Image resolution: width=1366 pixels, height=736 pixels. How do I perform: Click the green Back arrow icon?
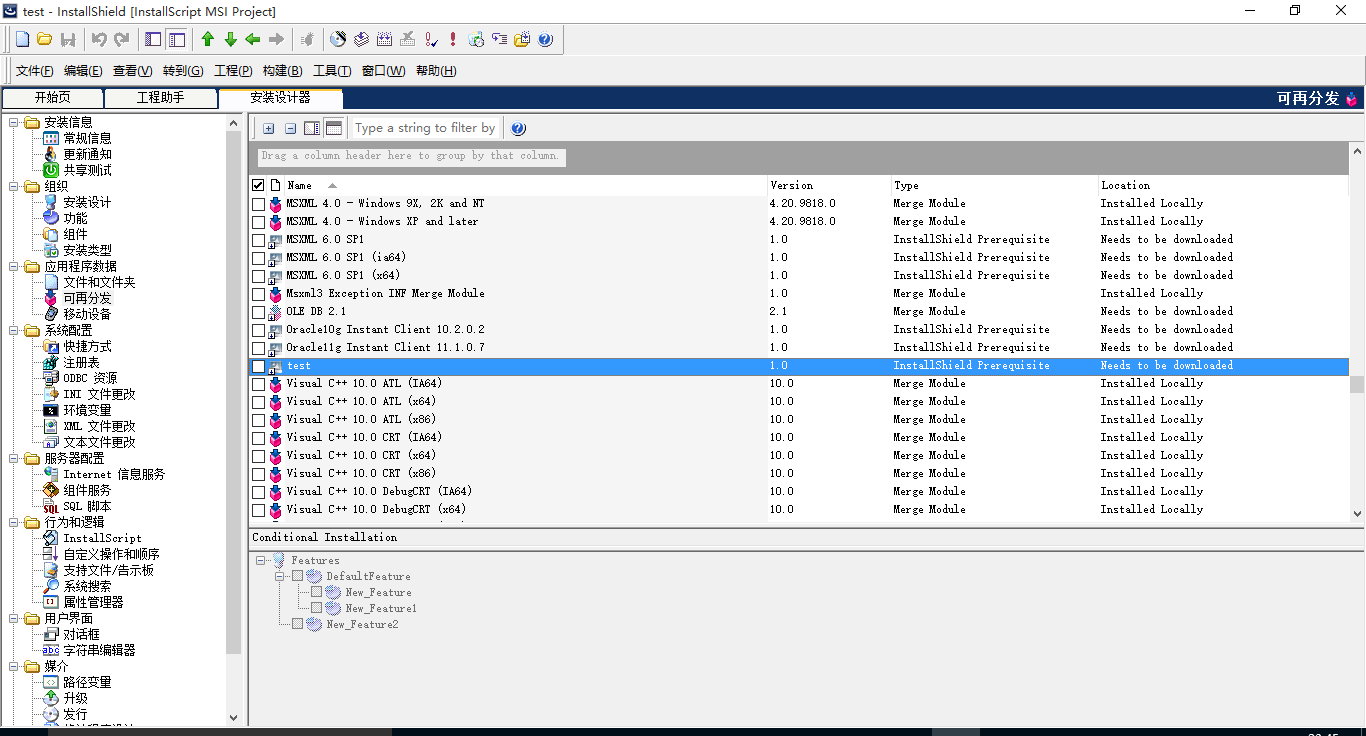(x=253, y=39)
